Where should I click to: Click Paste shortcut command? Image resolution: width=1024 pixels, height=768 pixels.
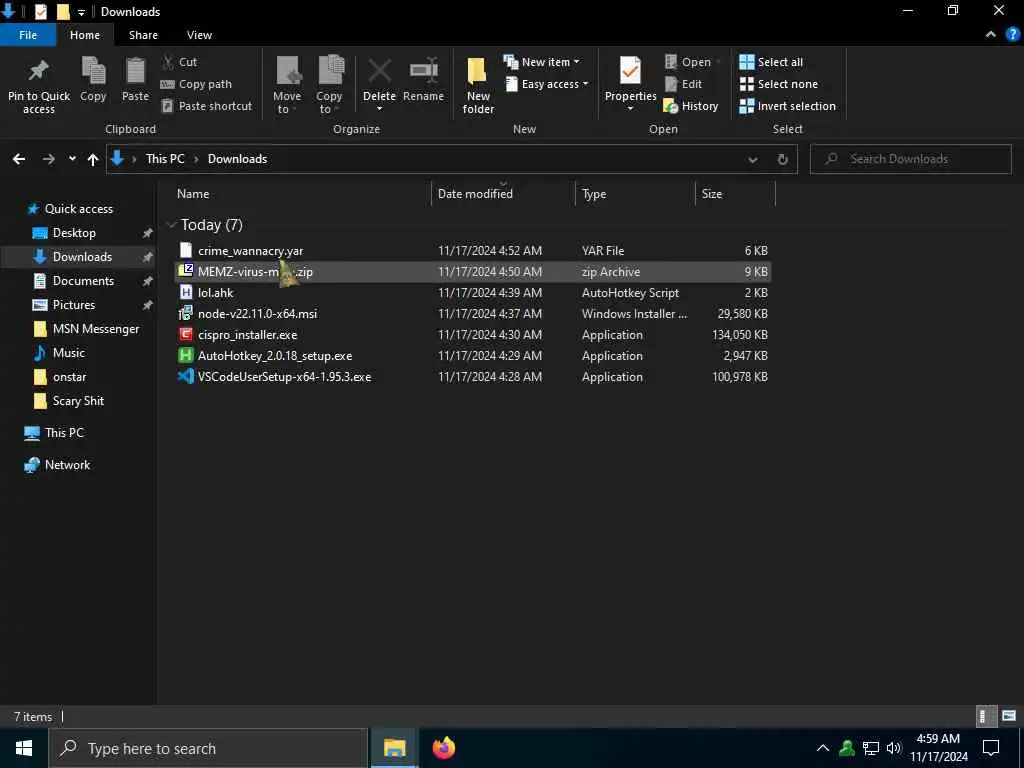coord(206,106)
